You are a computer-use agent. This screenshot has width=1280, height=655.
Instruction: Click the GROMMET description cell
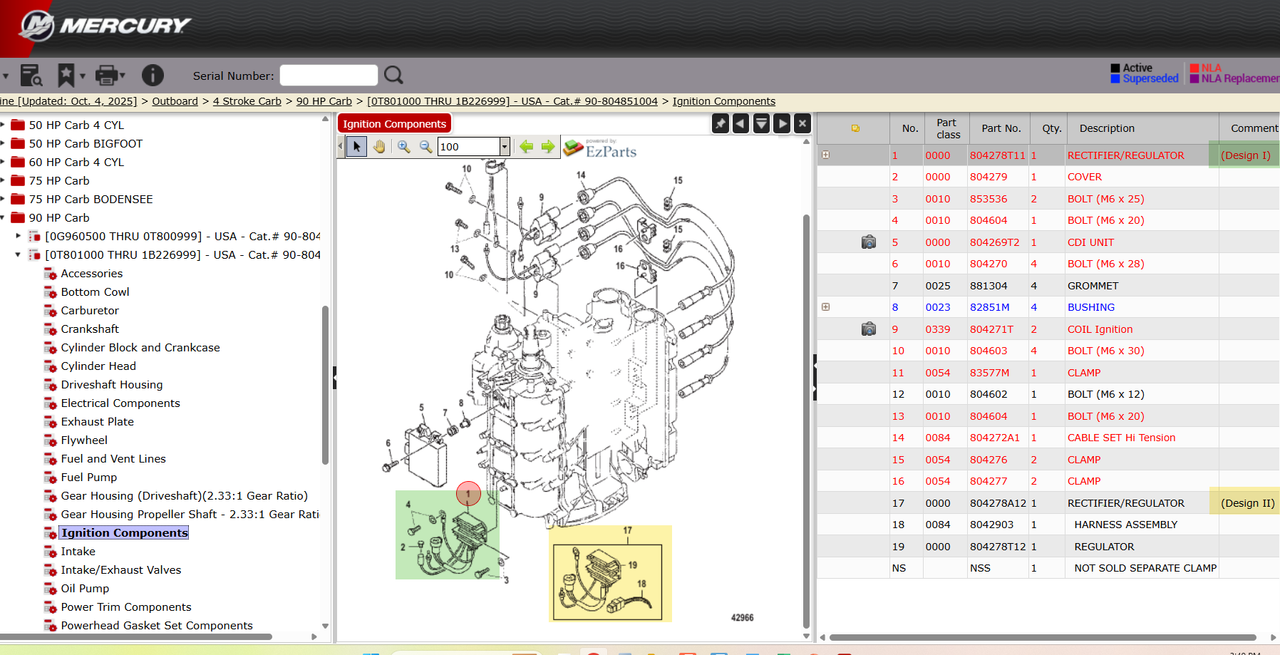pyautogui.click(x=1093, y=286)
